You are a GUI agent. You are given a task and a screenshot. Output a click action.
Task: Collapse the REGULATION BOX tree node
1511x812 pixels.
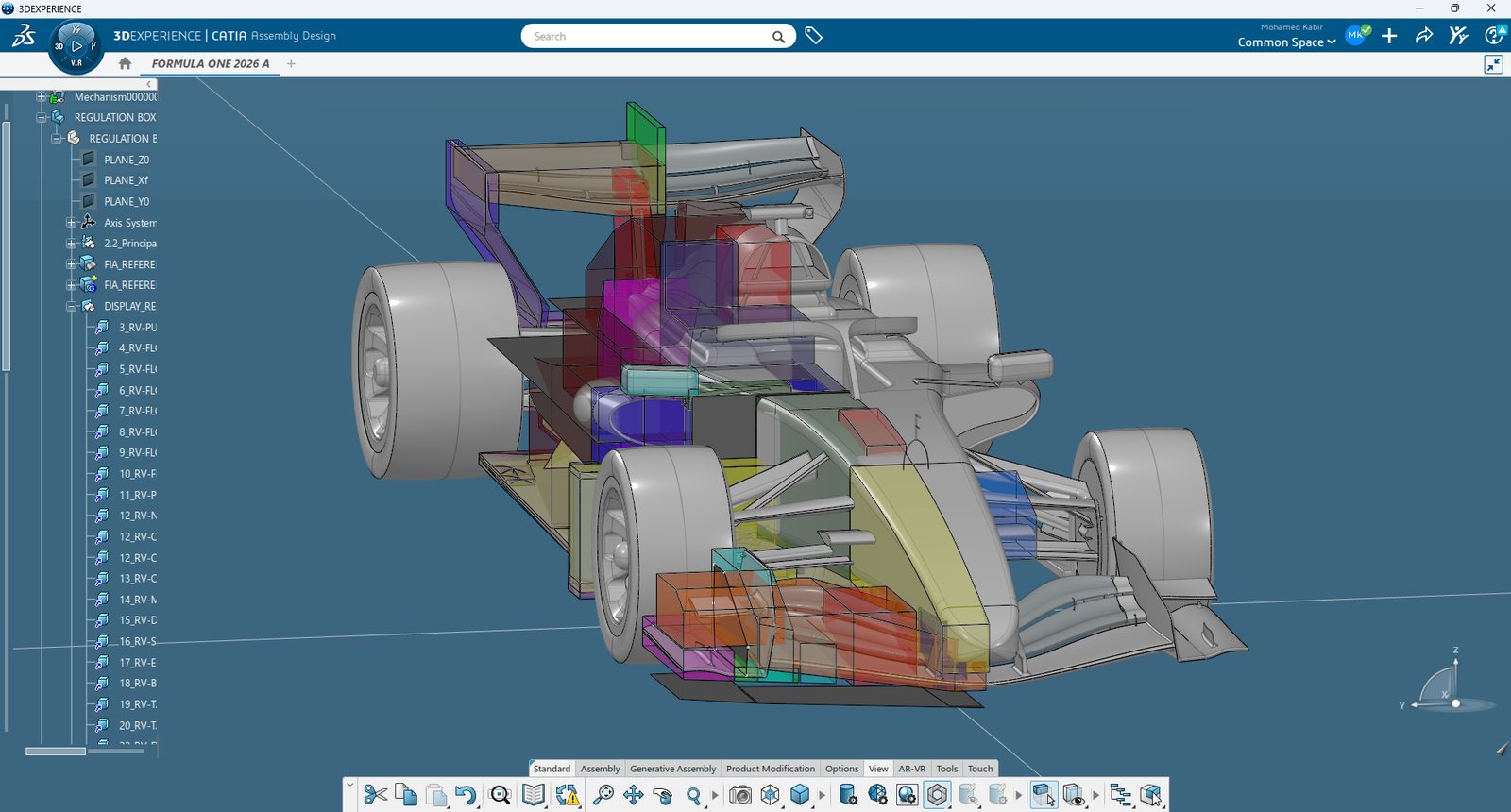click(x=41, y=117)
